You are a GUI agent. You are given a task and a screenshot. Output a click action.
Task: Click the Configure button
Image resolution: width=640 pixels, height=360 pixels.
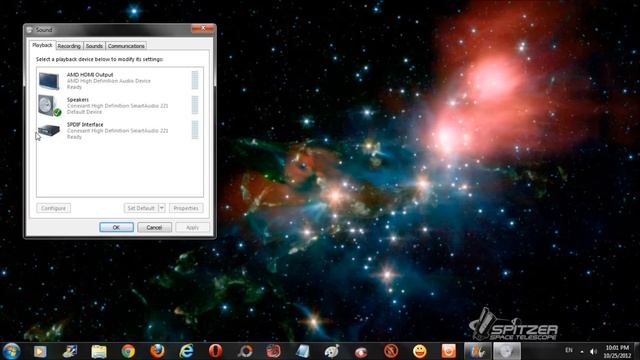(53, 208)
